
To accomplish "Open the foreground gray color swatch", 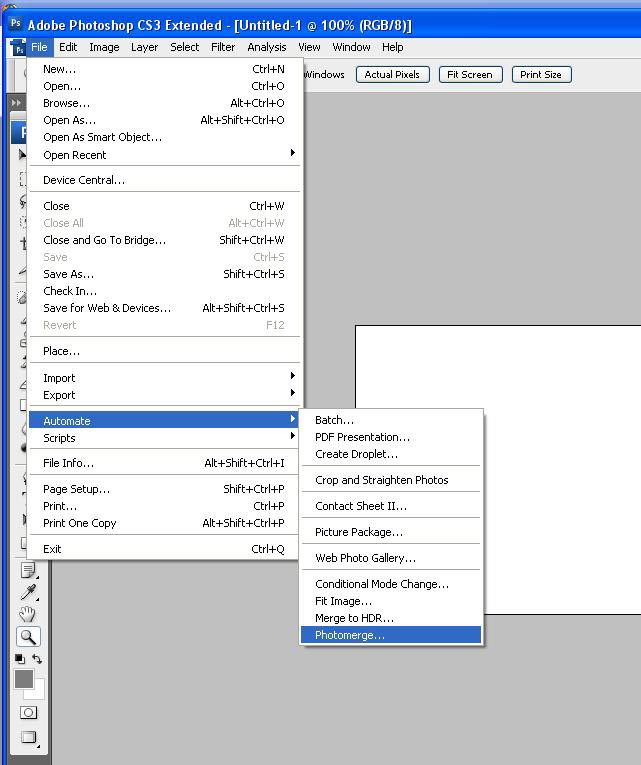I will click(23, 679).
